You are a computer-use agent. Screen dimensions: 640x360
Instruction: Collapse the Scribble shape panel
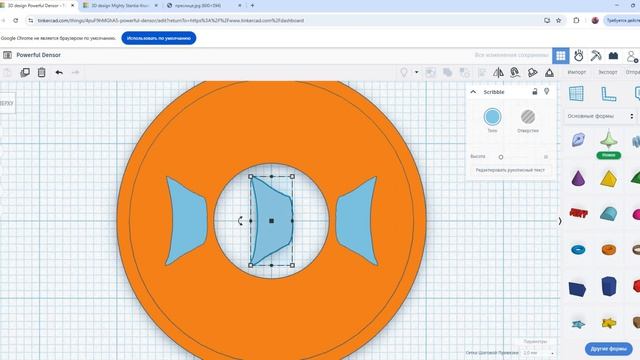(x=473, y=92)
